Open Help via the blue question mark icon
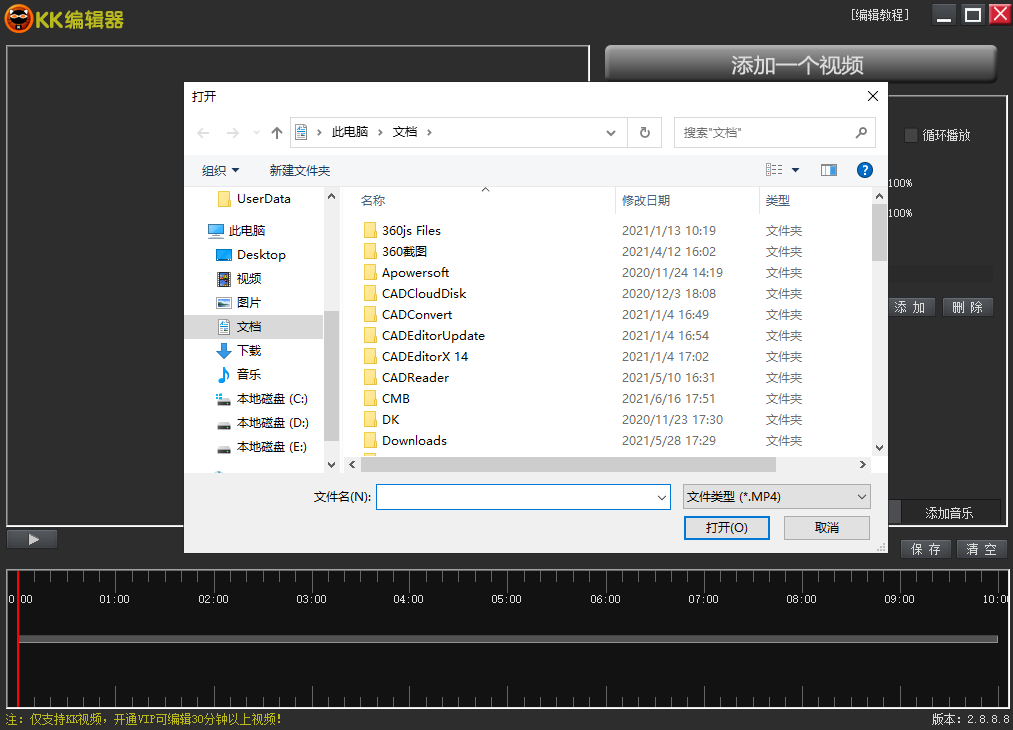Image resolution: width=1013 pixels, height=730 pixels. (x=864, y=169)
